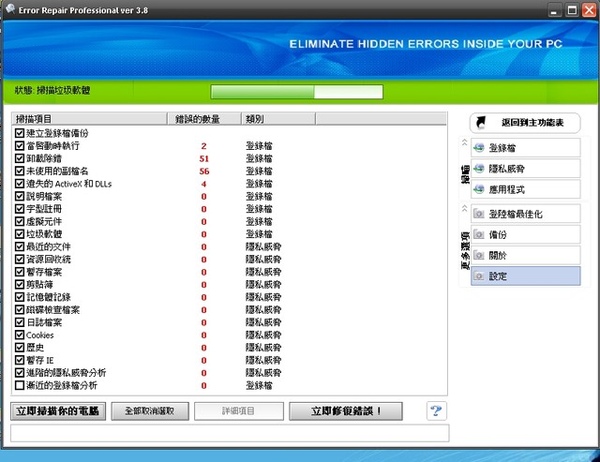The width and height of the screenshot is (600, 462).
Task: Click error count 4 for ActiveX row
Action: (x=204, y=184)
